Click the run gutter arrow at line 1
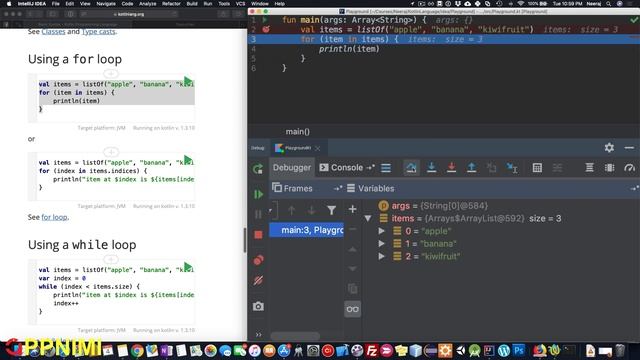The width and height of the screenshot is (640, 360). (265, 20)
